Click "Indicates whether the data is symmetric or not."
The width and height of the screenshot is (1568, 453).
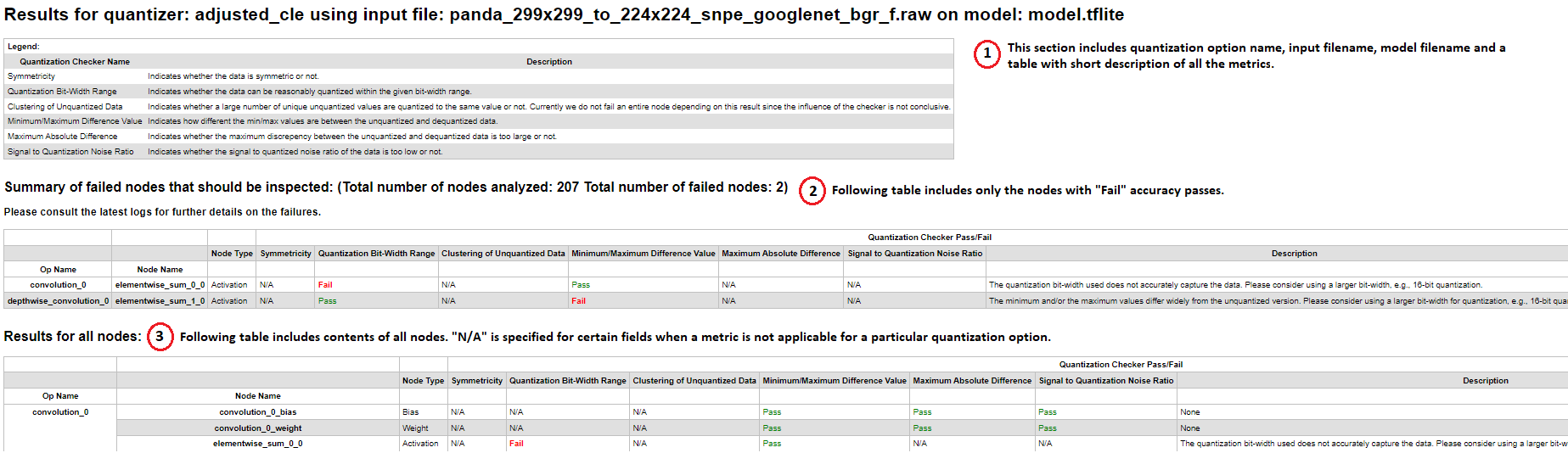coord(233,76)
